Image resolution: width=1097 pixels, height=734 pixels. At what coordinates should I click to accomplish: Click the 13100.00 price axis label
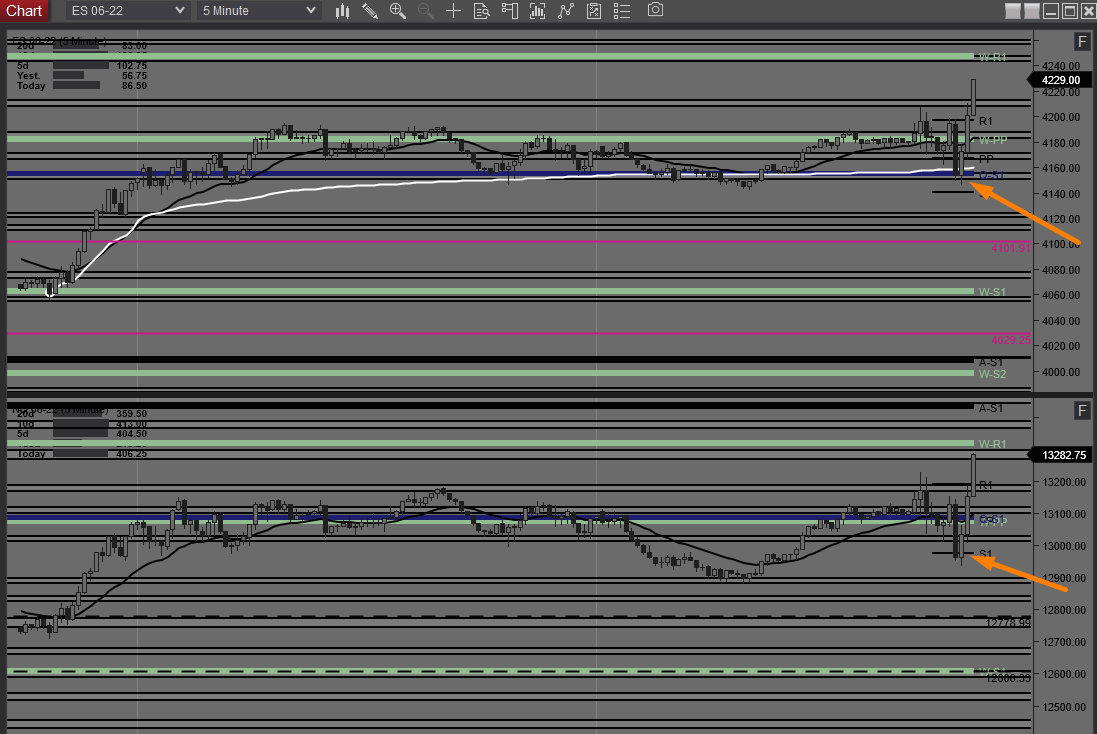pos(1063,514)
